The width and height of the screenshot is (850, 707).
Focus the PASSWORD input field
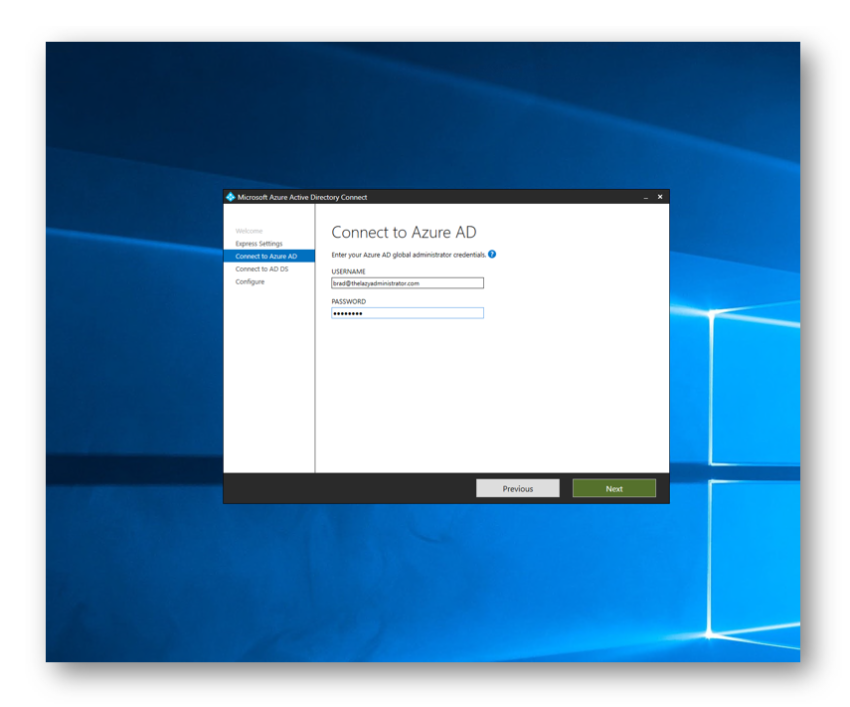[407, 313]
